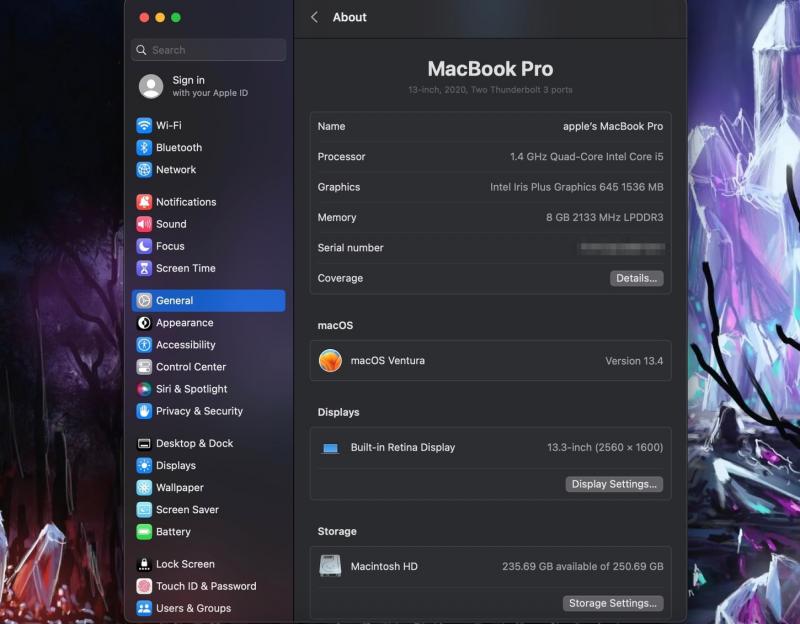Open Wallpaper icon in sidebar

tap(144, 488)
